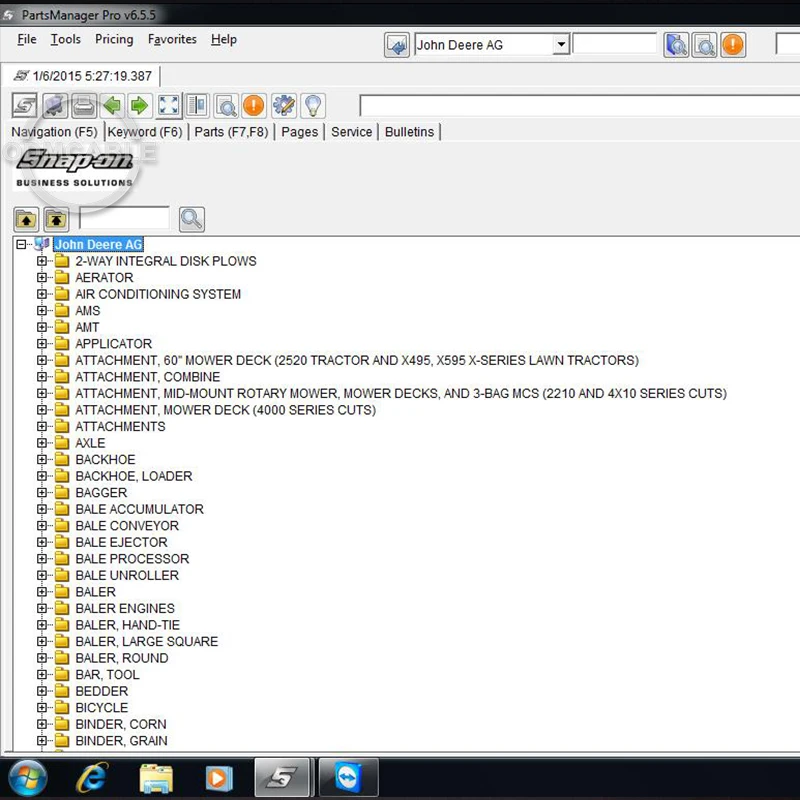Select the AMT tree item
The image size is (800, 800).
[x=87, y=327]
